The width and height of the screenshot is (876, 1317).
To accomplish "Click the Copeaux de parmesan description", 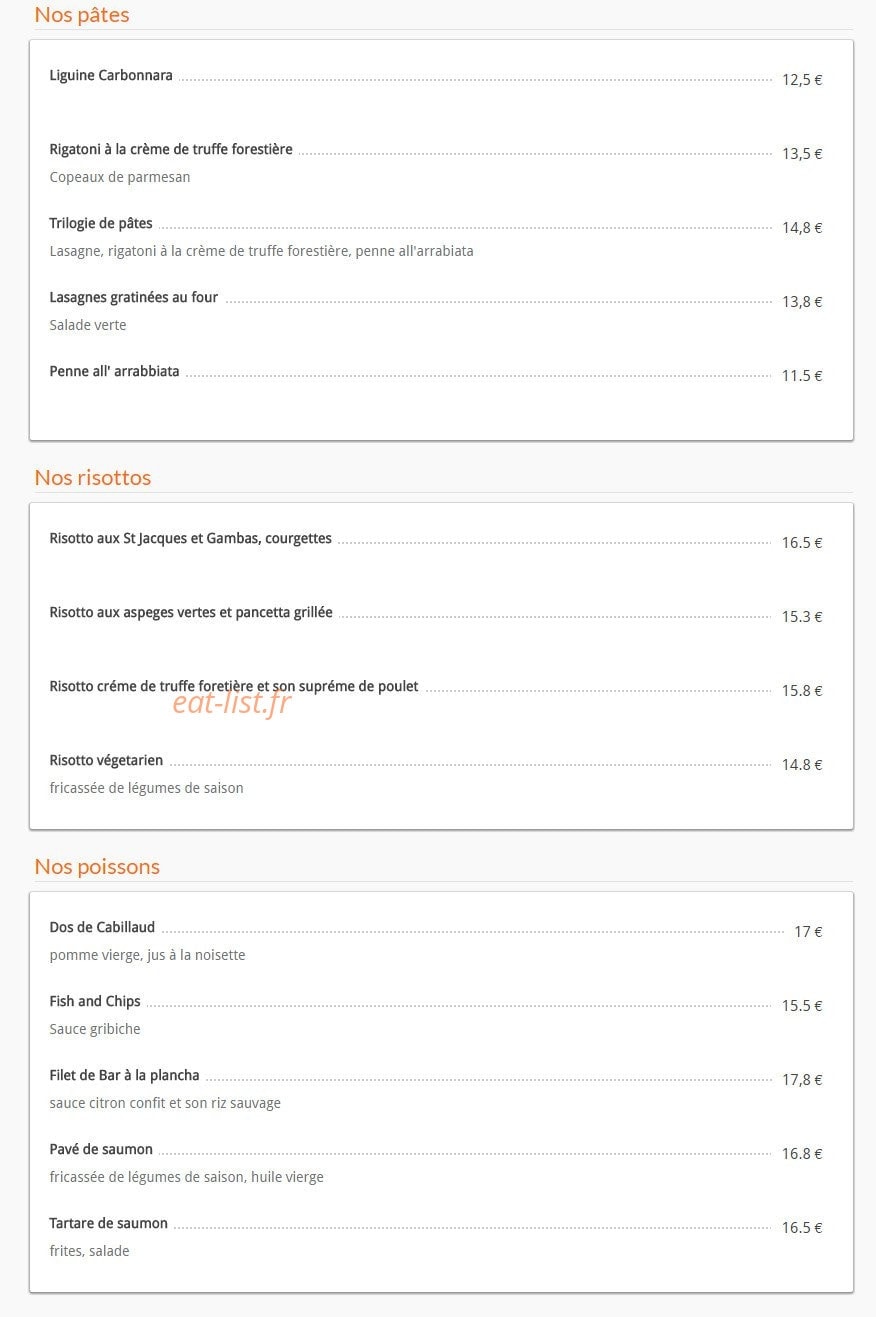I will point(120,177).
